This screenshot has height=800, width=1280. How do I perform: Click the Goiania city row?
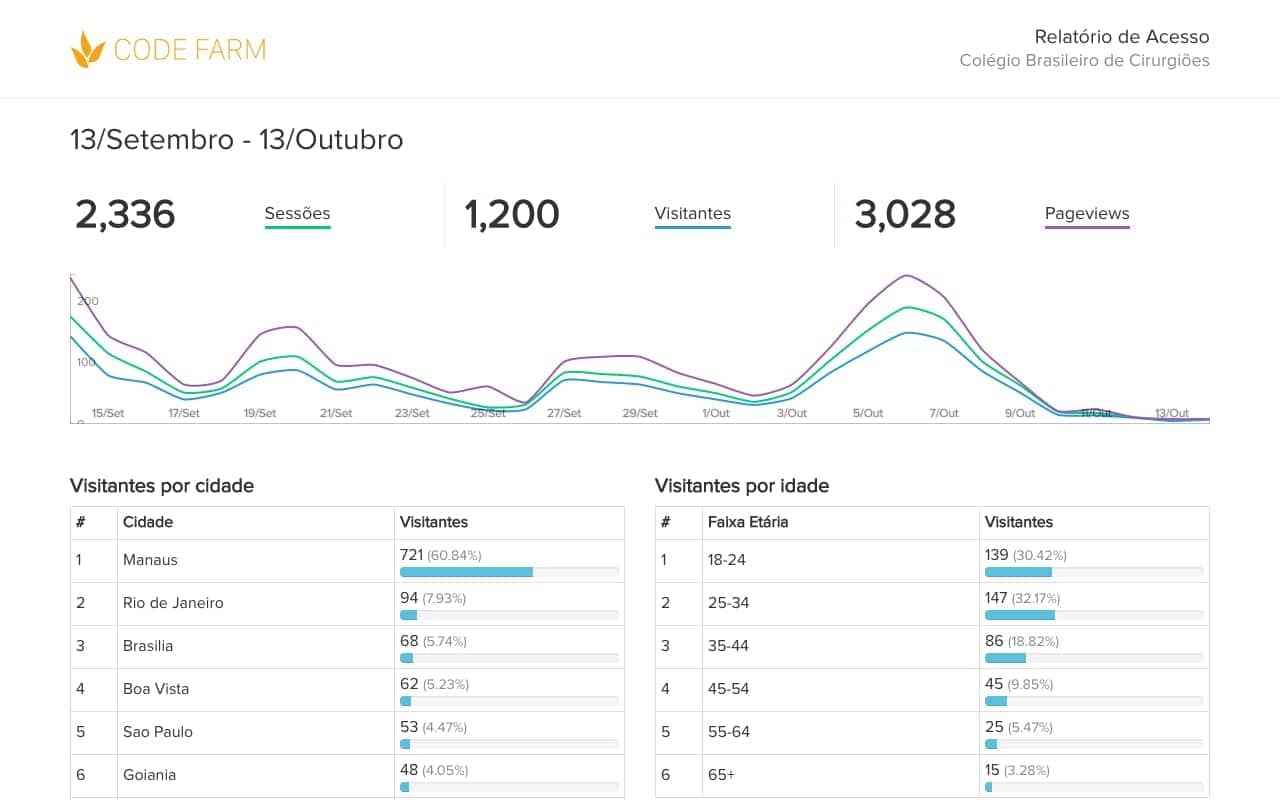347,776
